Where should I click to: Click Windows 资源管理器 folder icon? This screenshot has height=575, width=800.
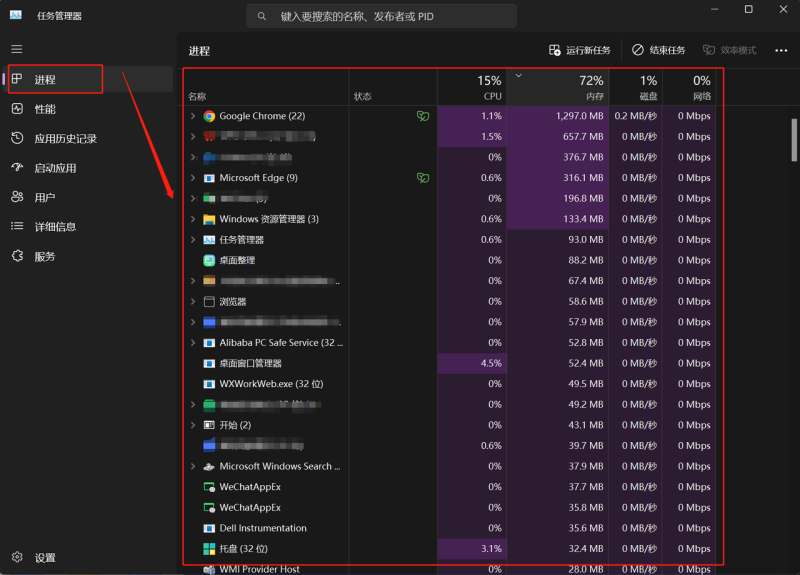click(209, 219)
